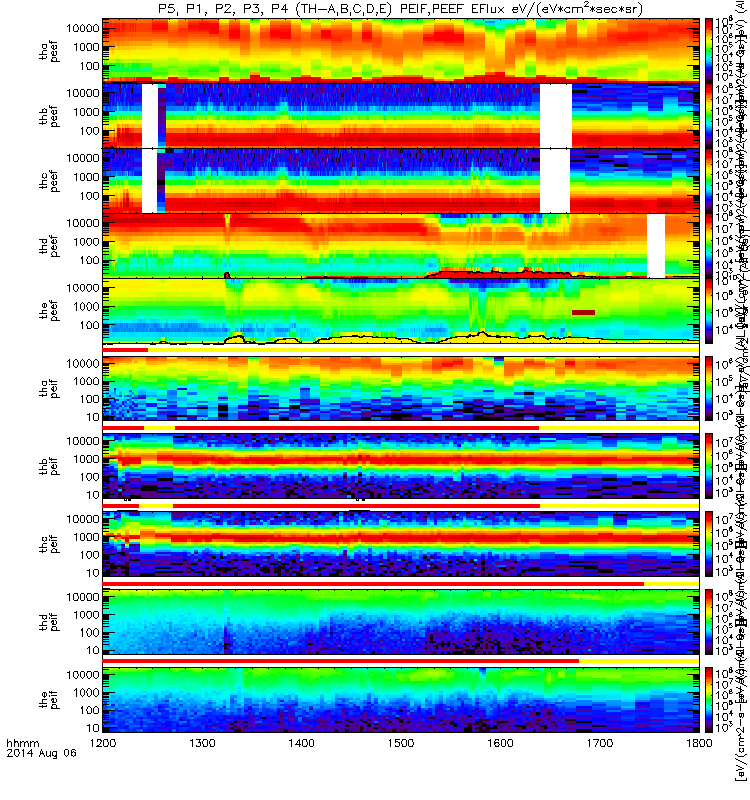Click the thb peef panel color bar

point(709,115)
